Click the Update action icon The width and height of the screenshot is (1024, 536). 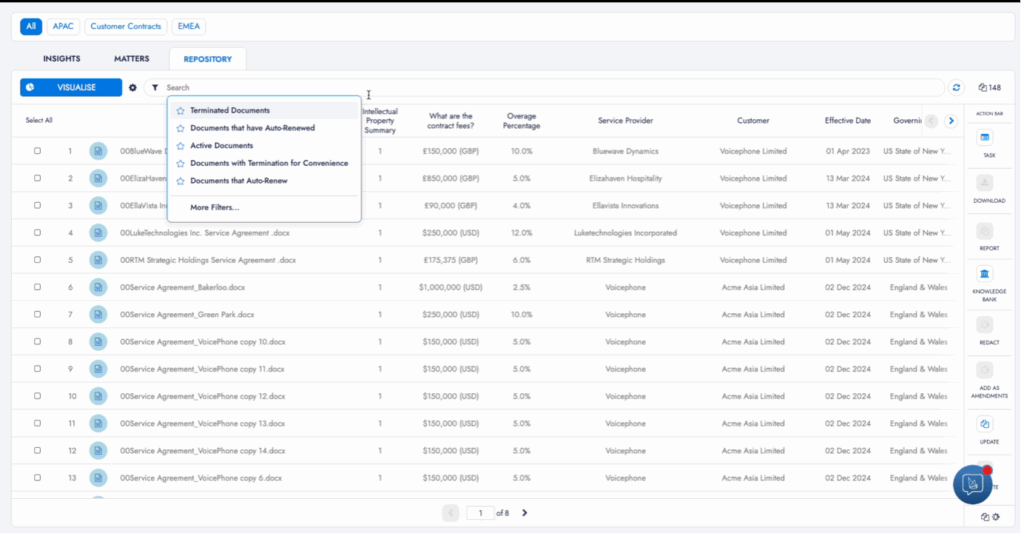985,423
